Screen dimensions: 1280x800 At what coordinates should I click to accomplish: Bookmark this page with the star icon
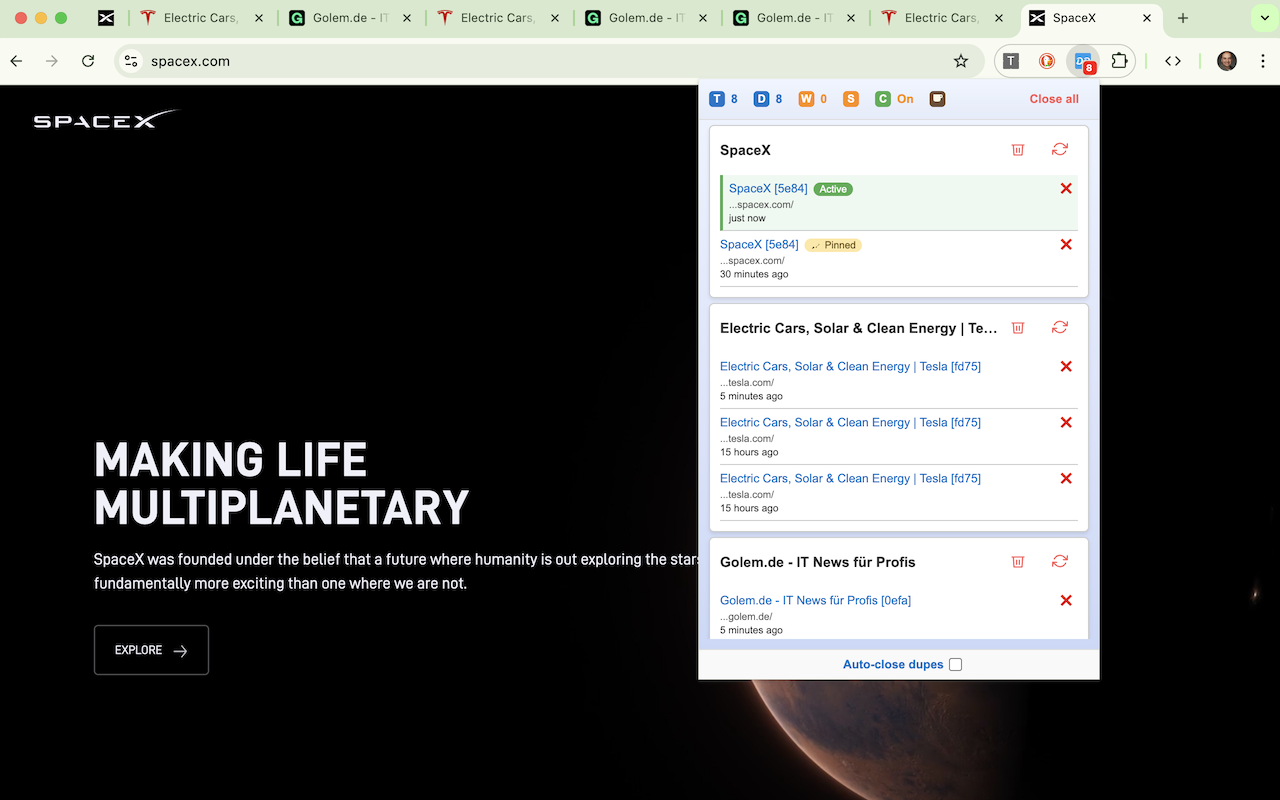click(961, 61)
